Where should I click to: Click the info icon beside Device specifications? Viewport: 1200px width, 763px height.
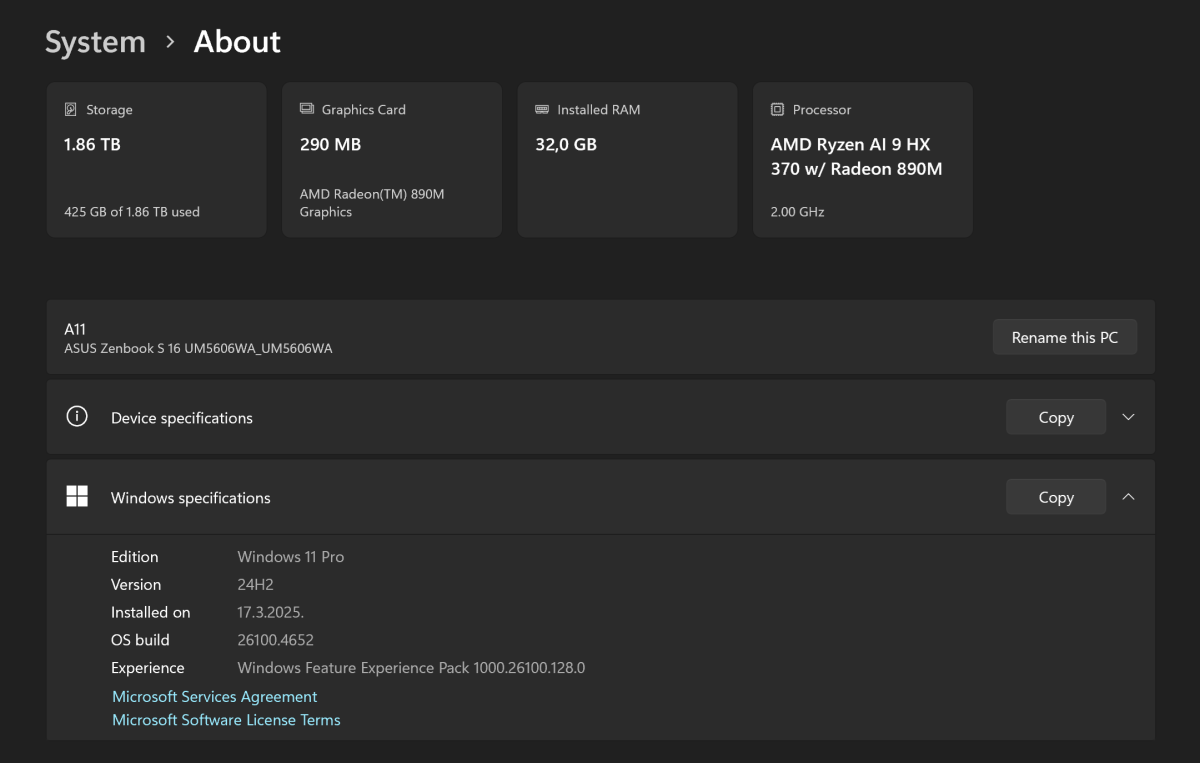pos(77,417)
